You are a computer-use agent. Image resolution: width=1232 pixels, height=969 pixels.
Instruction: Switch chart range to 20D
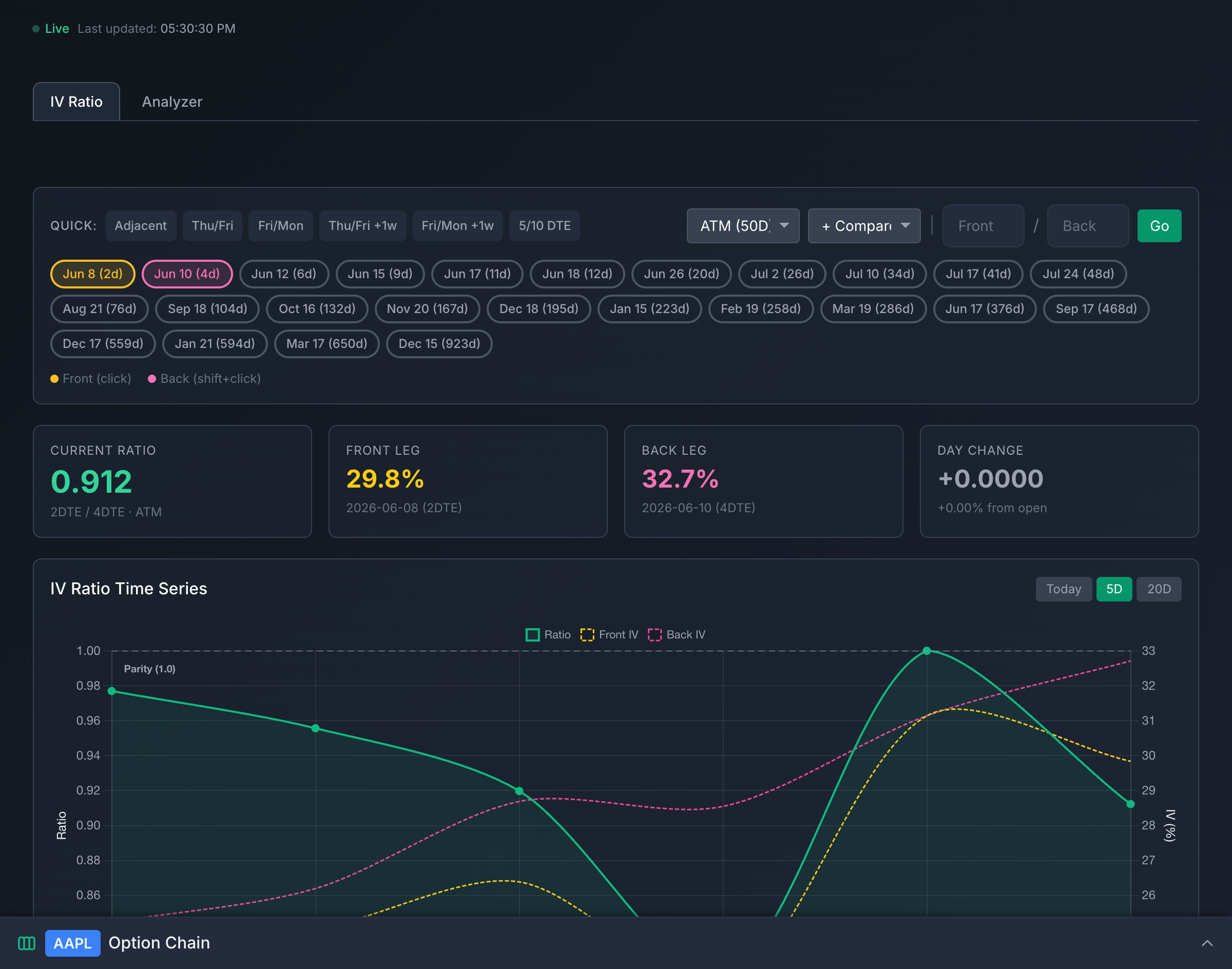point(1159,589)
